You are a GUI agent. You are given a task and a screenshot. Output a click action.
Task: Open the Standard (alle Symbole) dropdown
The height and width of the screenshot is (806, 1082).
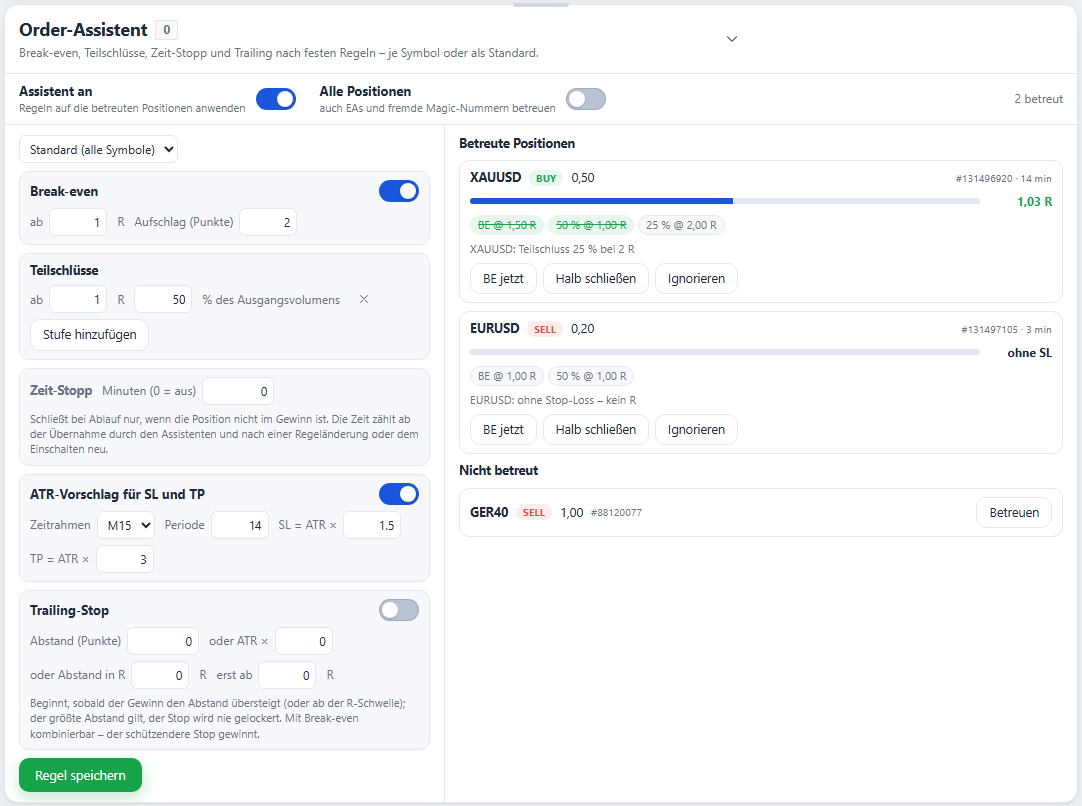pos(99,150)
